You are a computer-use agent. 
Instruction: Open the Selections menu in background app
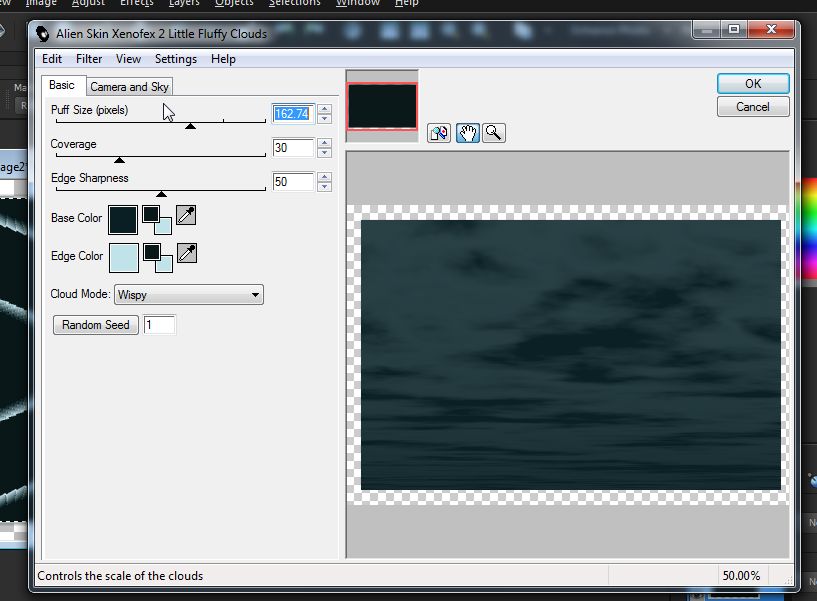(x=294, y=3)
